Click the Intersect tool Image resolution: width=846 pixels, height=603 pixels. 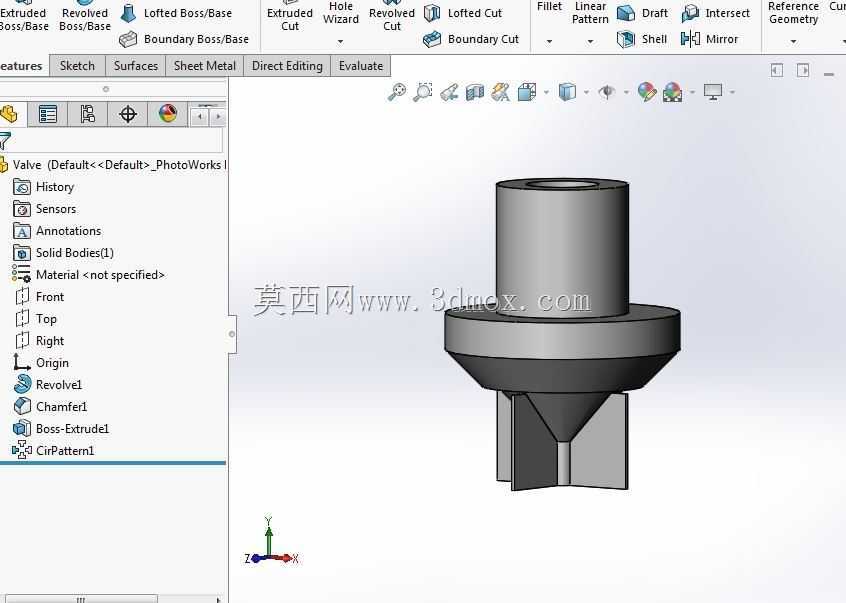tap(715, 13)
